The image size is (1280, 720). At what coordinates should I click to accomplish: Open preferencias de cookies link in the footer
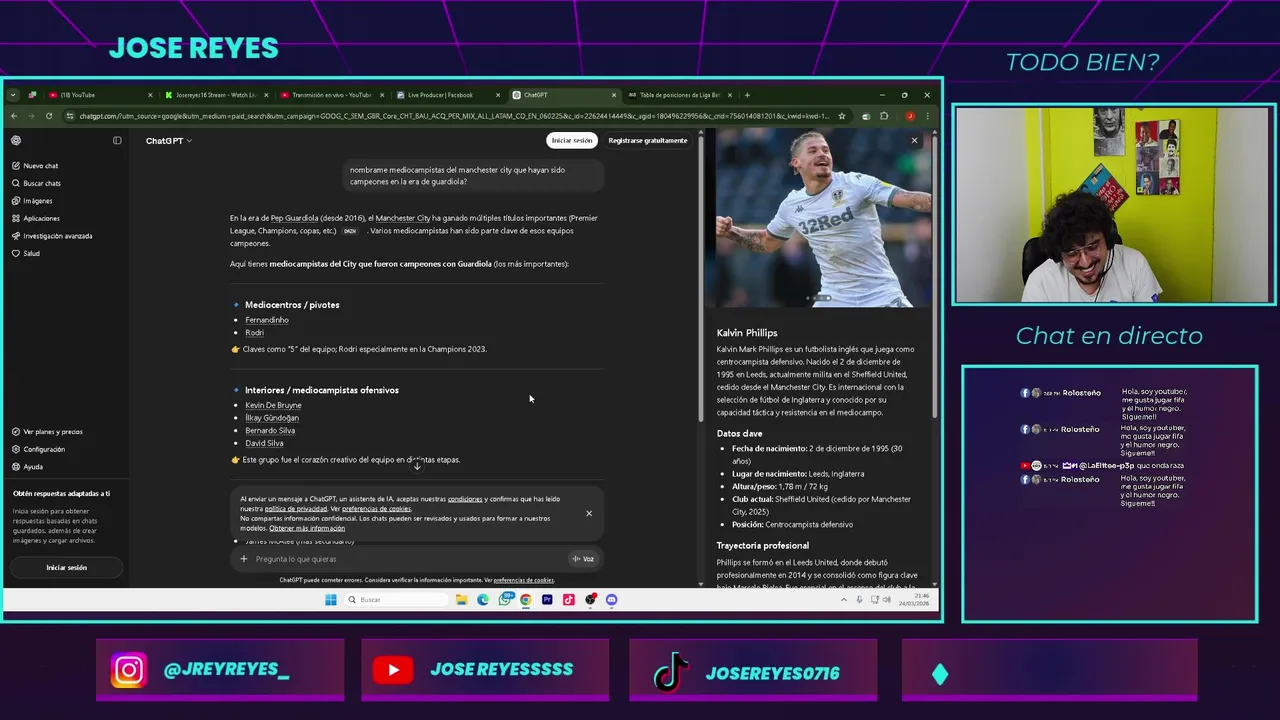(x=524, y=580)
